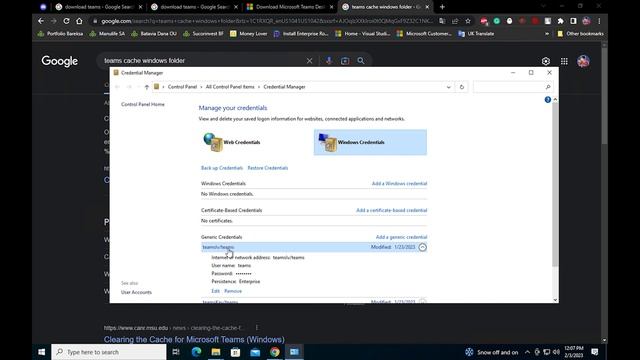Click taskbar Type here to search box
The image size is (640, 360).
pyautogui.click(x=109, y=352)
